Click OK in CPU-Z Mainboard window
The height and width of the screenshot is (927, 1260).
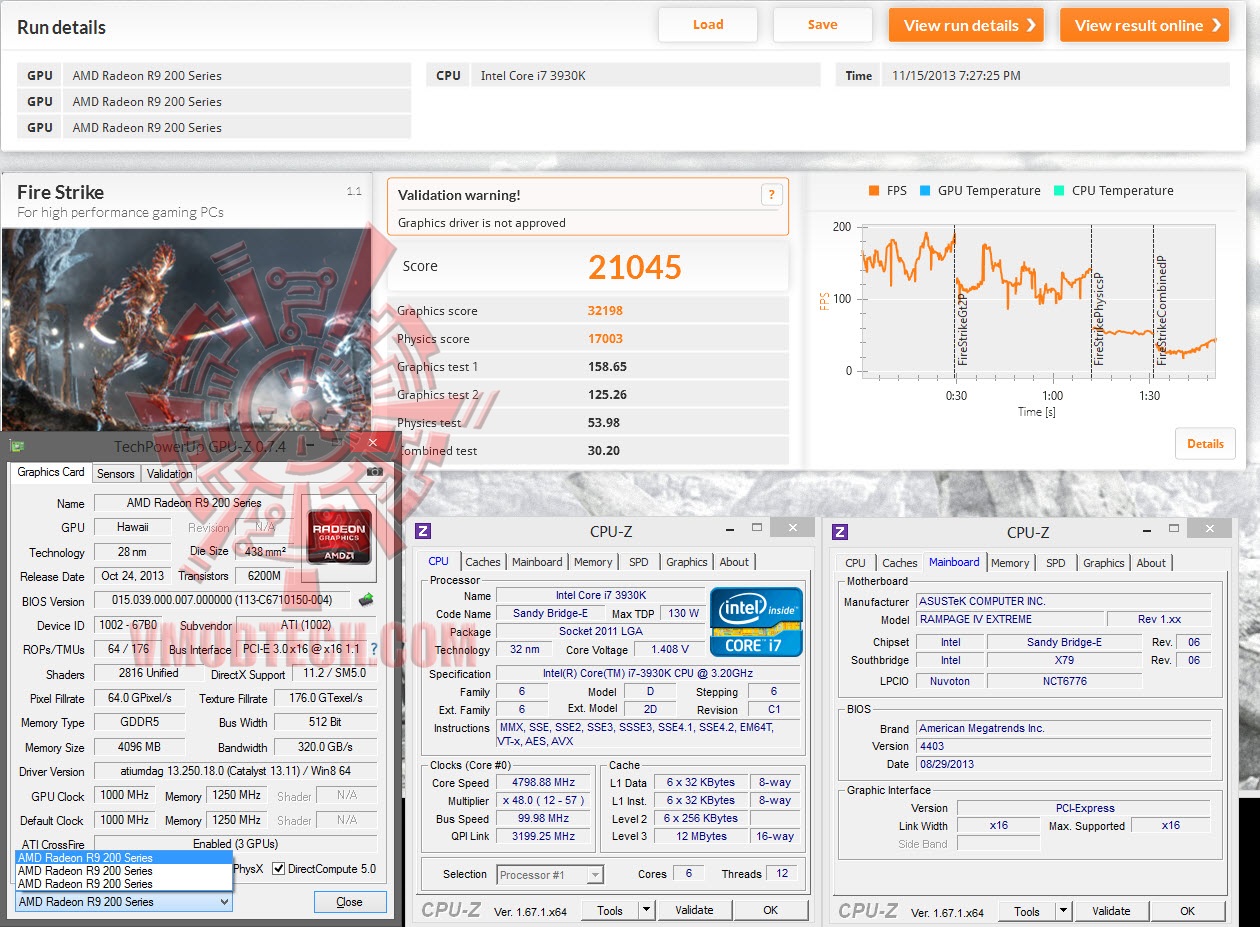(x=1187, y=911)
